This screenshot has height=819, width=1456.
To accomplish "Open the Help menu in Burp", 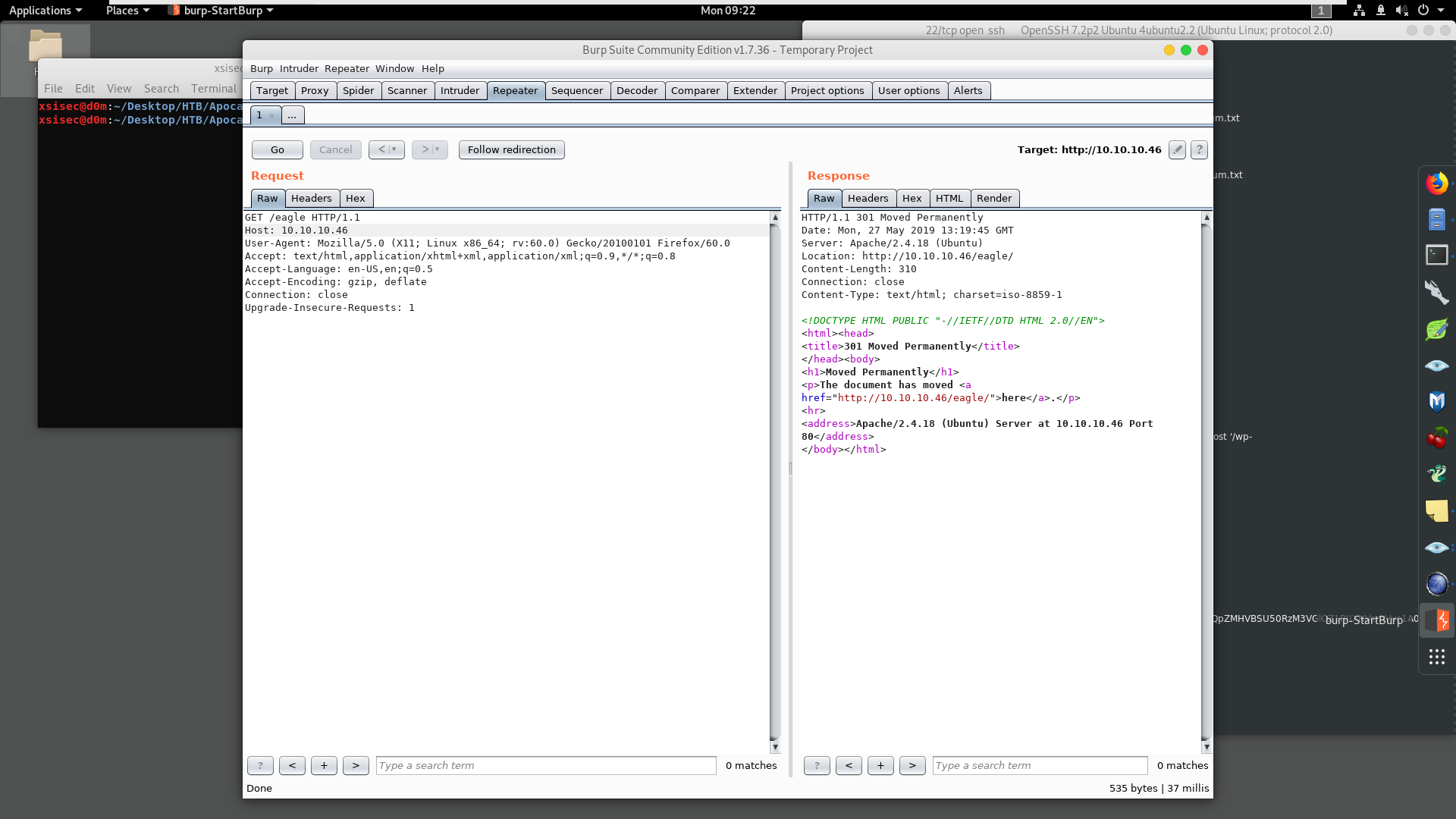I will (432, 69).
